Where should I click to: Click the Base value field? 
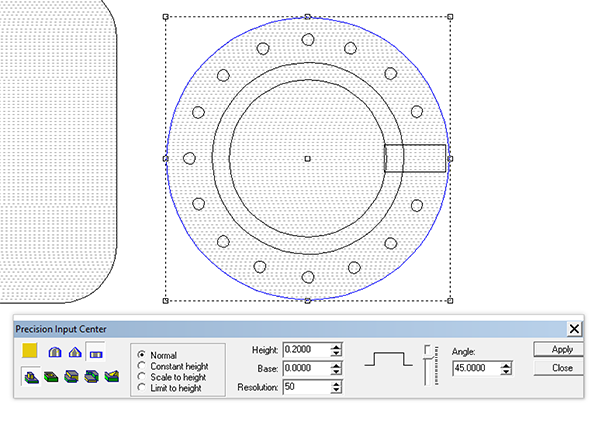[307, 368]
